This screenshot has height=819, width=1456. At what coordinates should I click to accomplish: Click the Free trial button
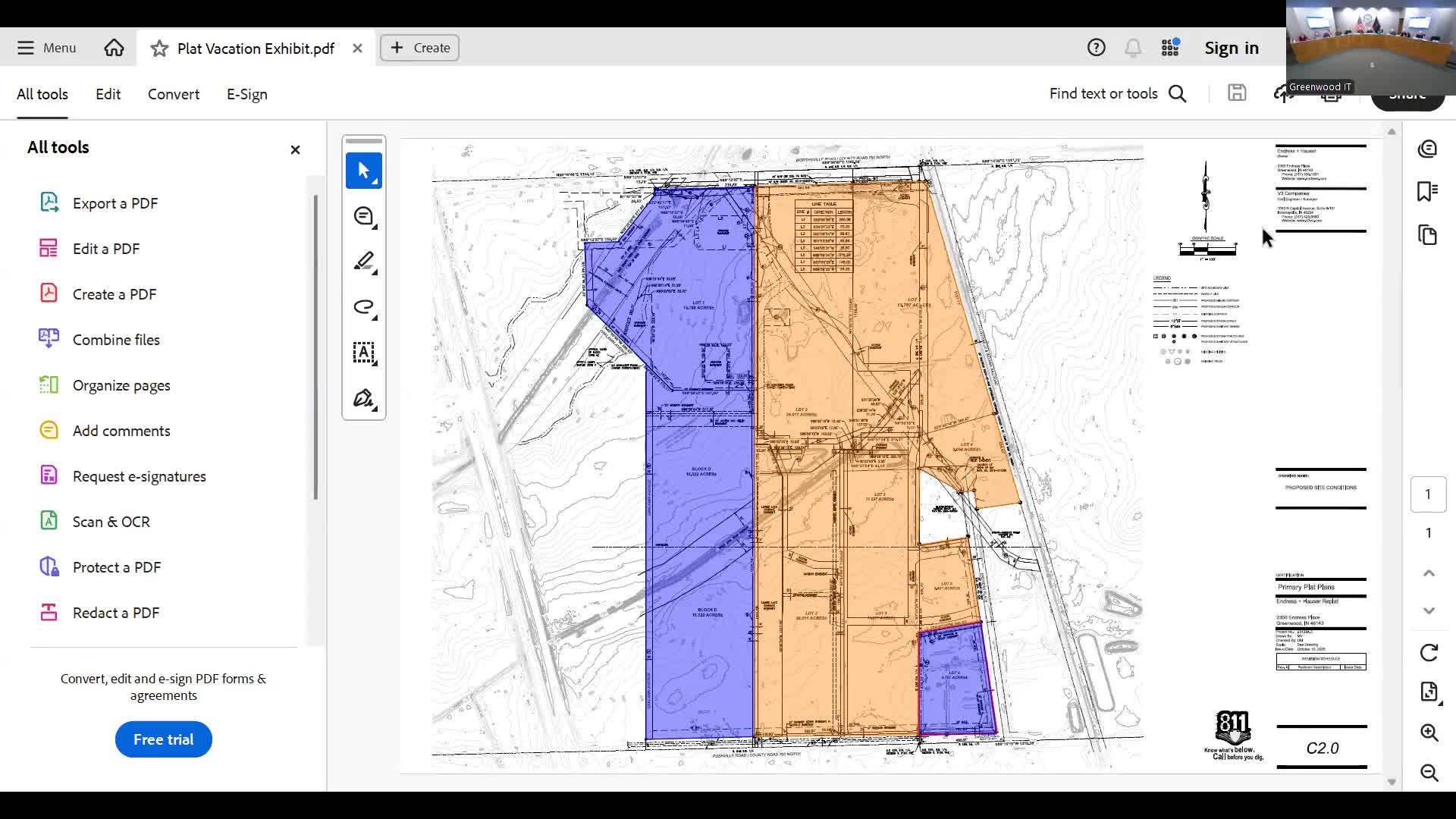click(x=163, y=739)
